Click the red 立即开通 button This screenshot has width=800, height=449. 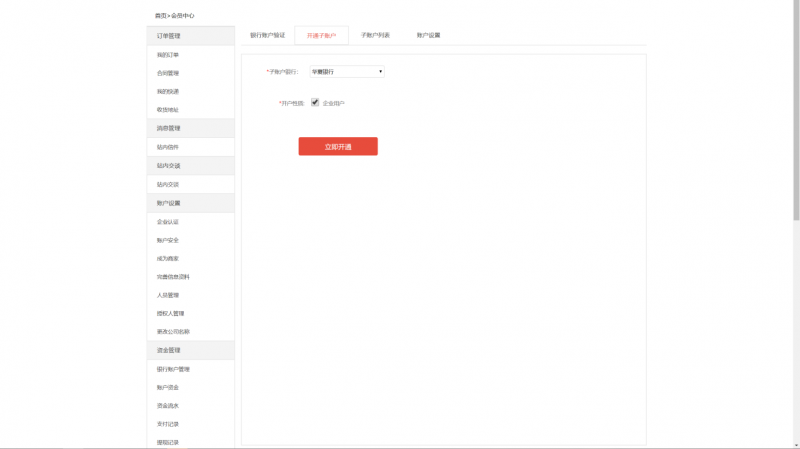pos(338,146)
